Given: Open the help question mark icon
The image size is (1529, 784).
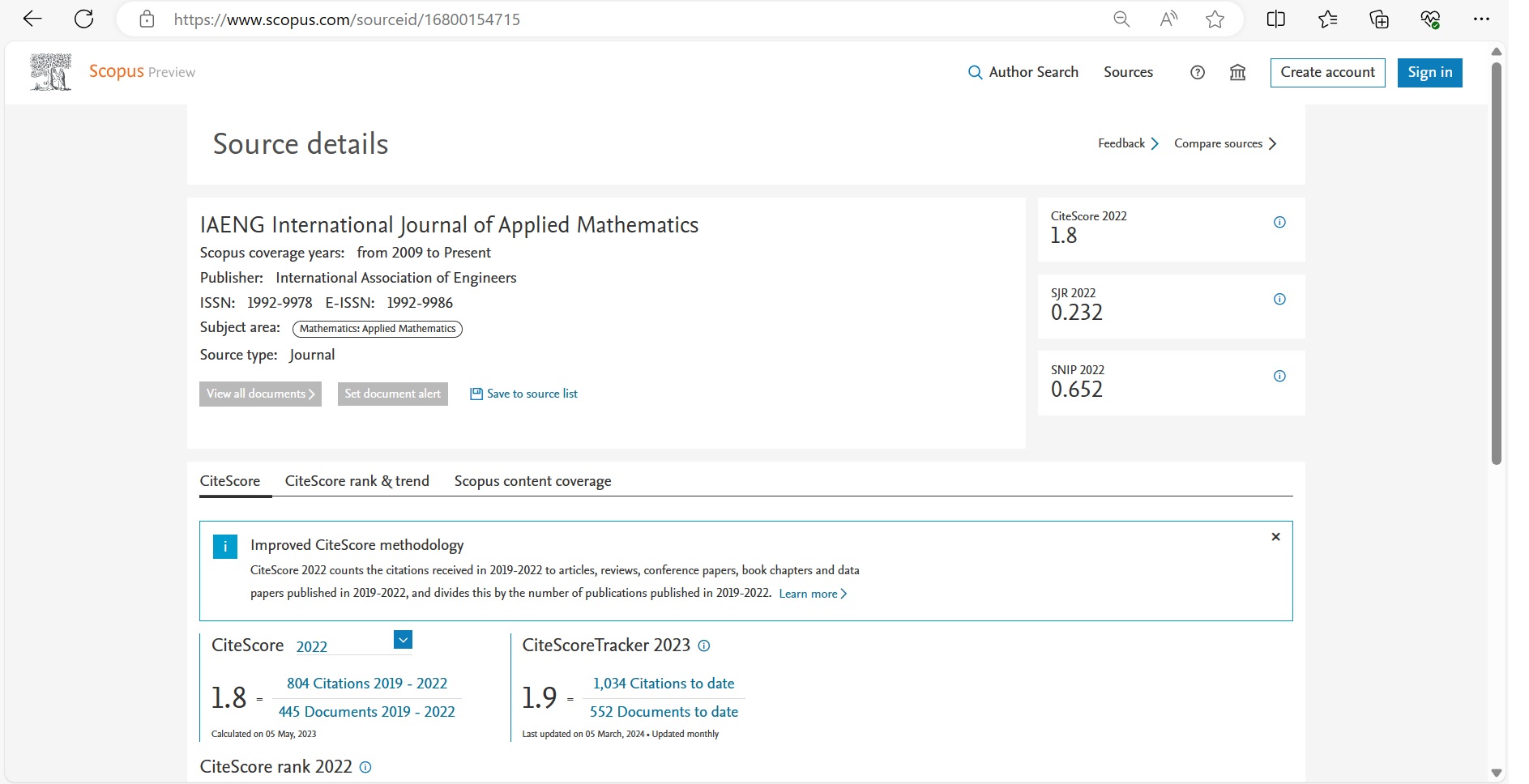Looking at the screenshot, I should pos(1198,72).
